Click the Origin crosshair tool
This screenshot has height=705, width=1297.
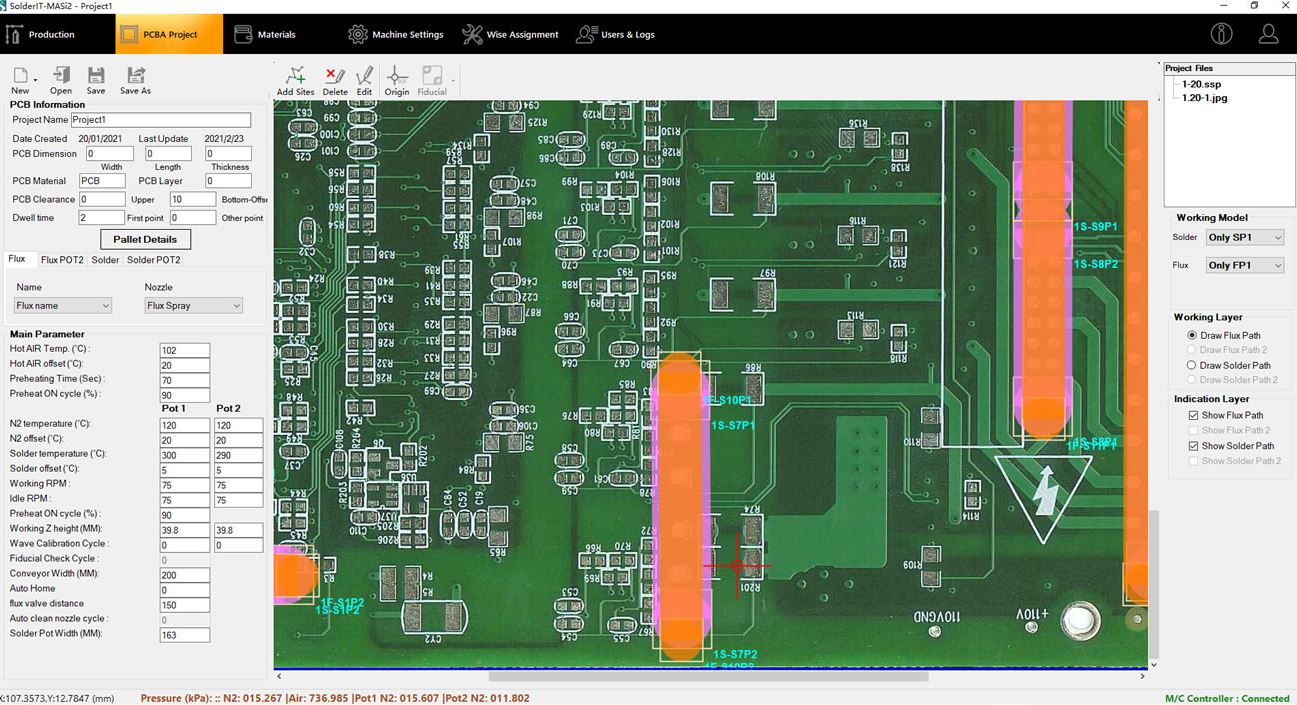(397, 78)
